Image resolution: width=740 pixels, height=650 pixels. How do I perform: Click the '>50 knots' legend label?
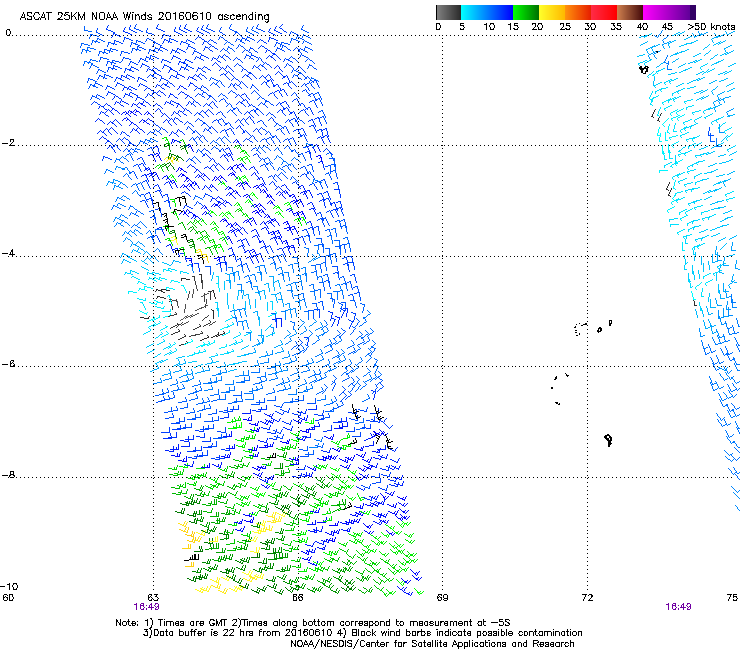pos(711,26)
